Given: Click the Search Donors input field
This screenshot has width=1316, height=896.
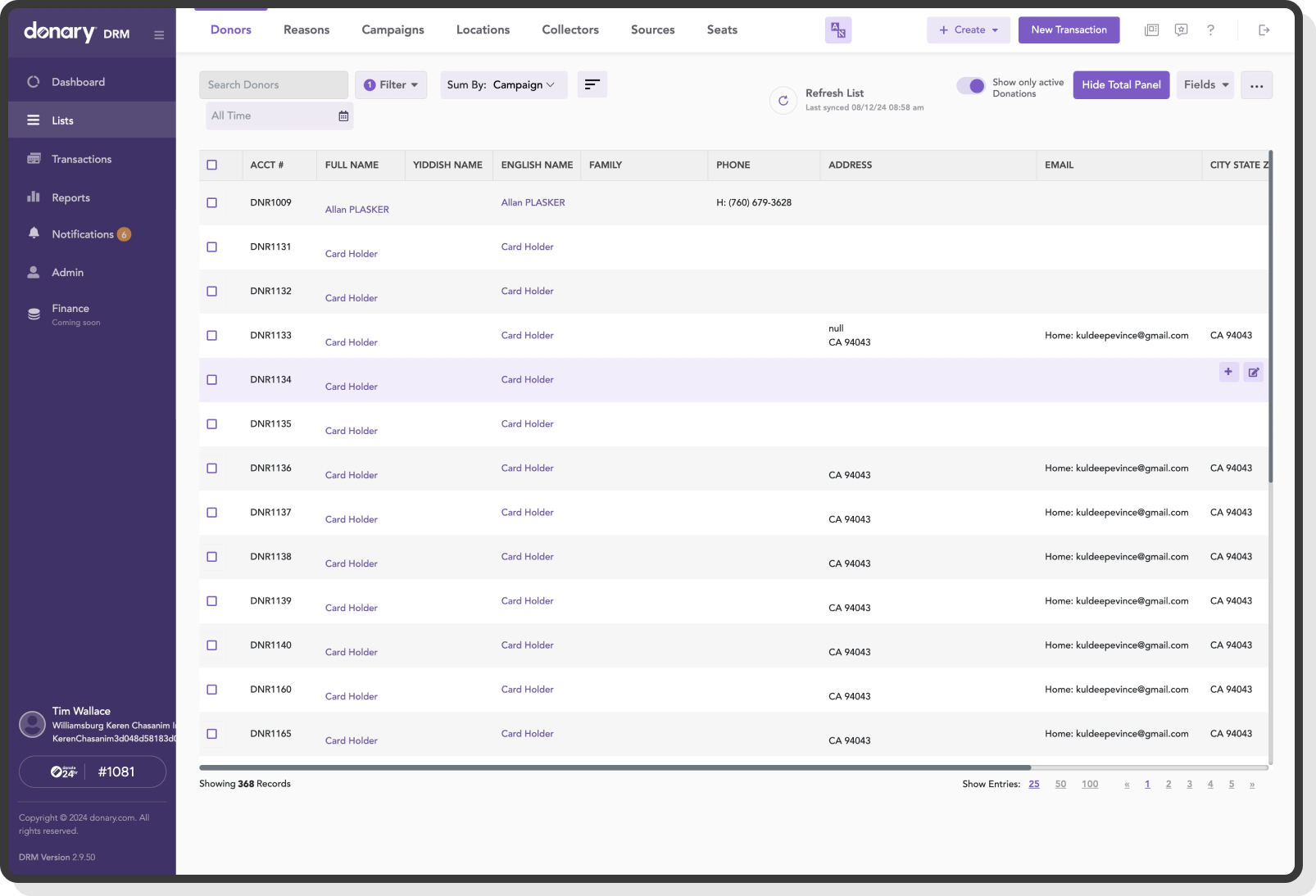Looking at the screenshot, I should click(273, 84).
